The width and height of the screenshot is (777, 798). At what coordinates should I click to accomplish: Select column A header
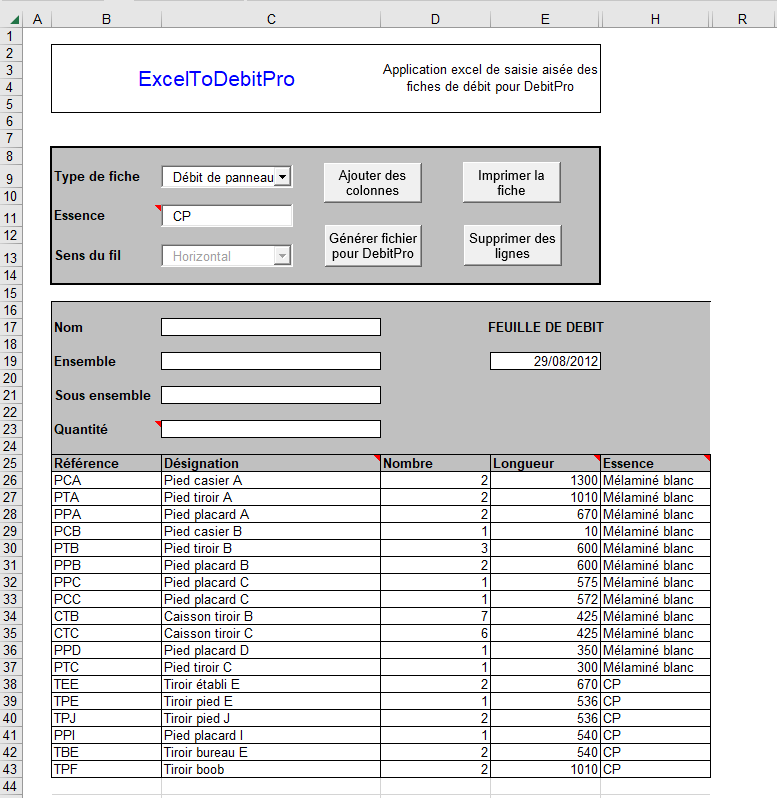coord(37,19)
